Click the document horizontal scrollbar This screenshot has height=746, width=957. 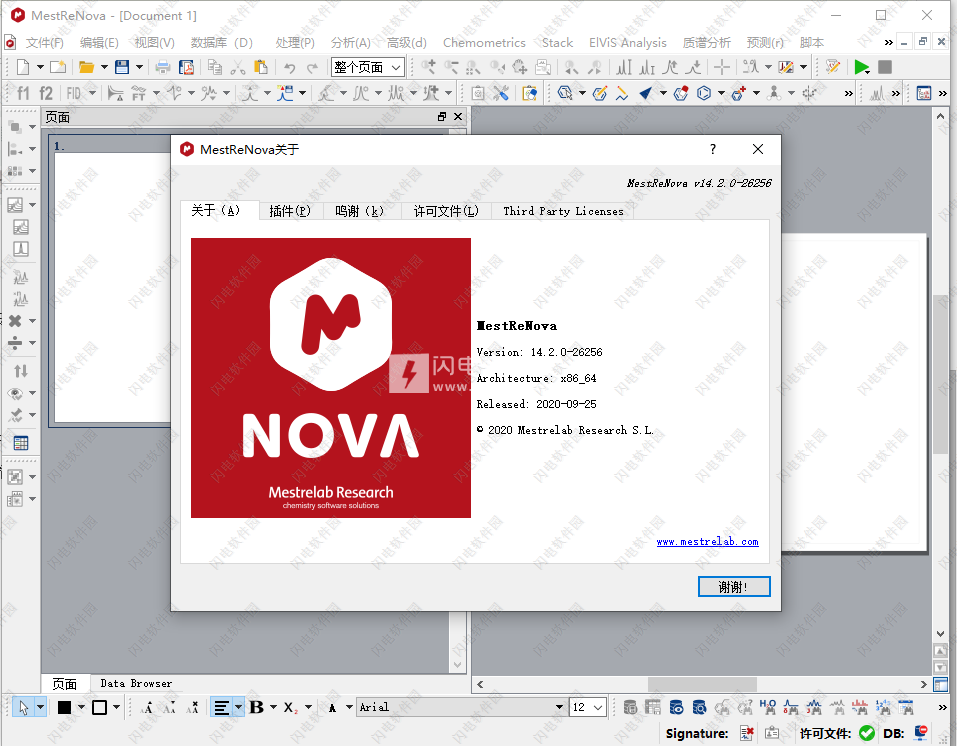click(702, 684)
